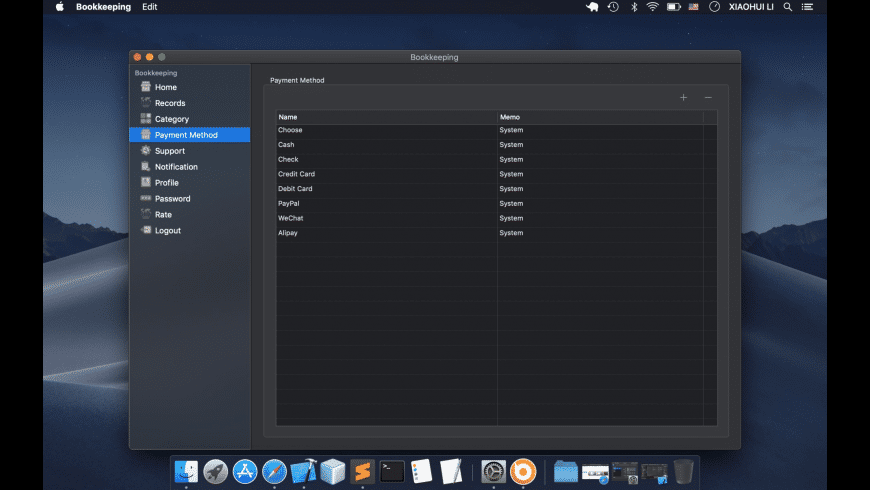Image resolution: width=870 pixels, height=490 pixels.
Task: Open Support in the sidebar
Action: 170,151
